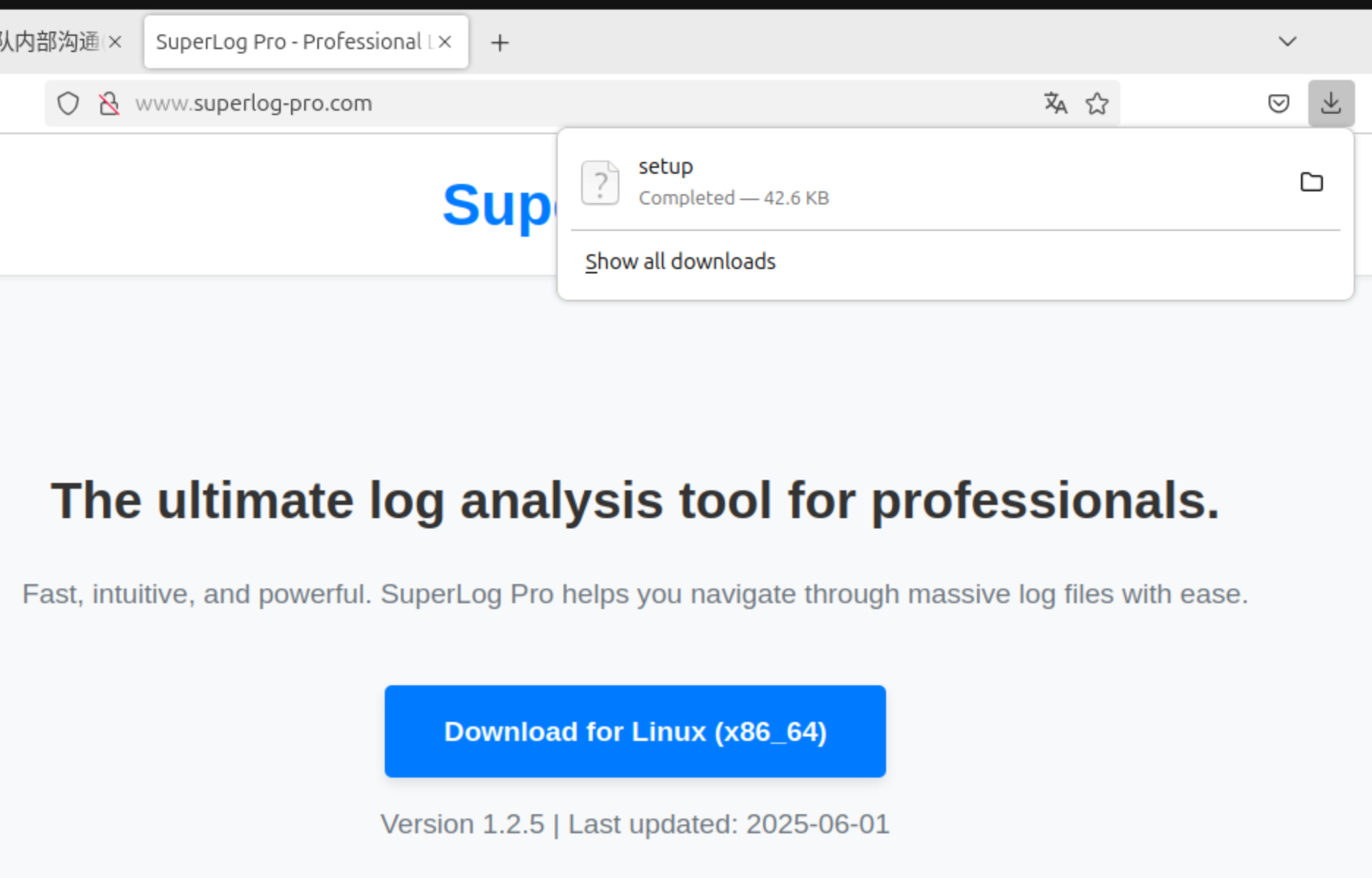Click the tracking protection shield icon
This screenshot has width=1372, height=878.
point(68,103)
